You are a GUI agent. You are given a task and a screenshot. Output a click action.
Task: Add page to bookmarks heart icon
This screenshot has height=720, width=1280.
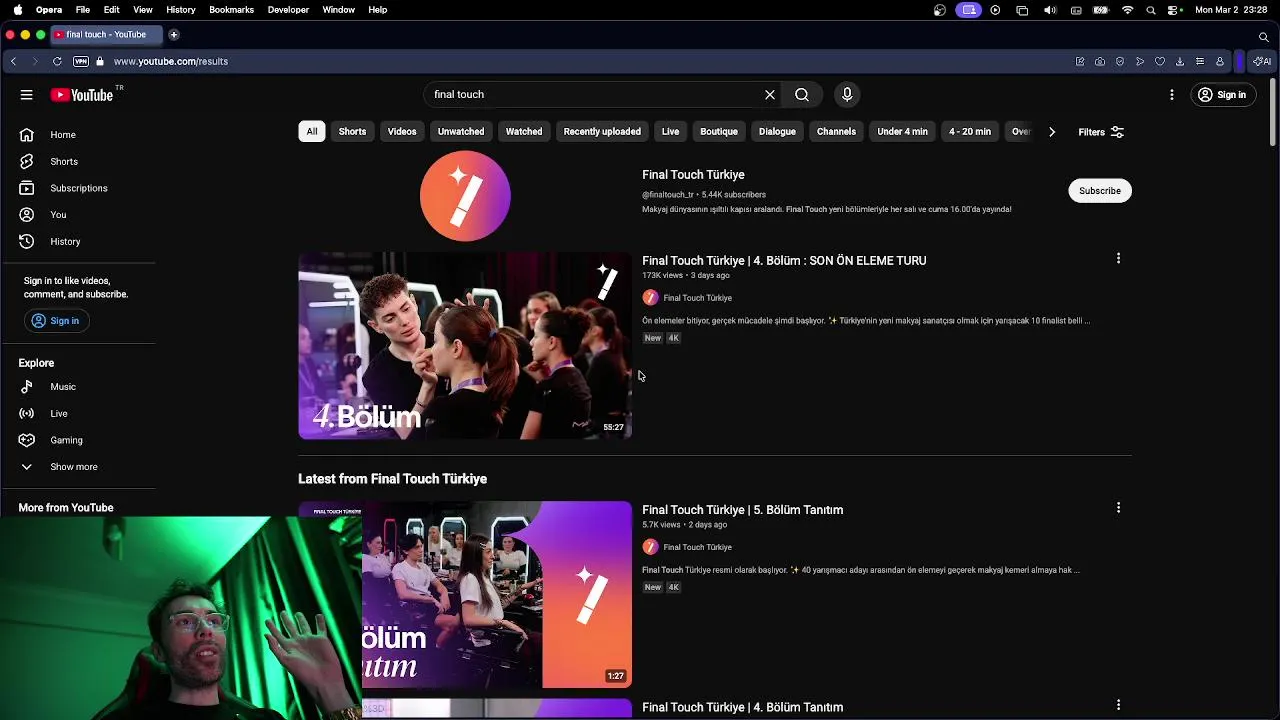(1160, 61)
